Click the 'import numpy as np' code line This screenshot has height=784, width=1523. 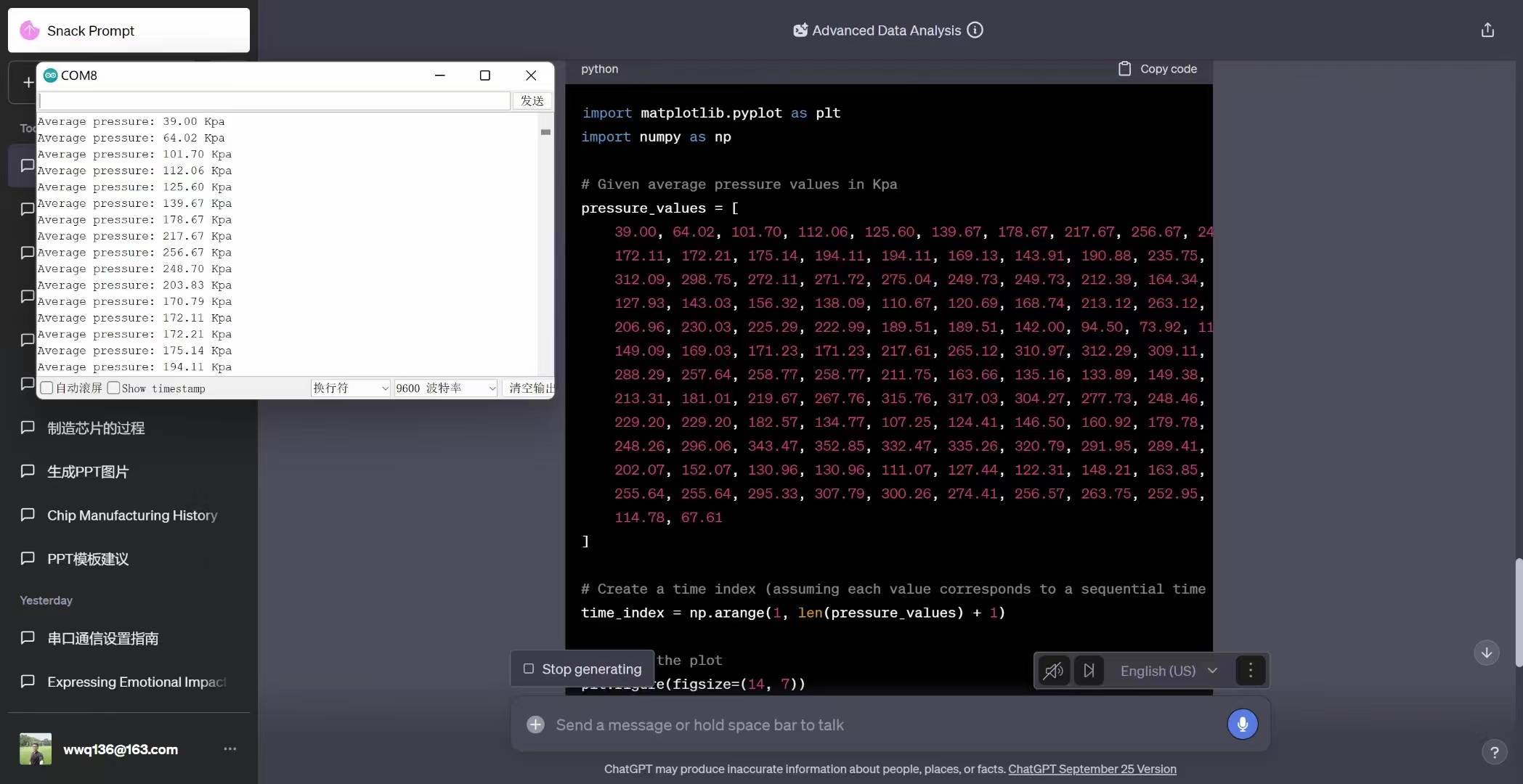pos(657,136)
